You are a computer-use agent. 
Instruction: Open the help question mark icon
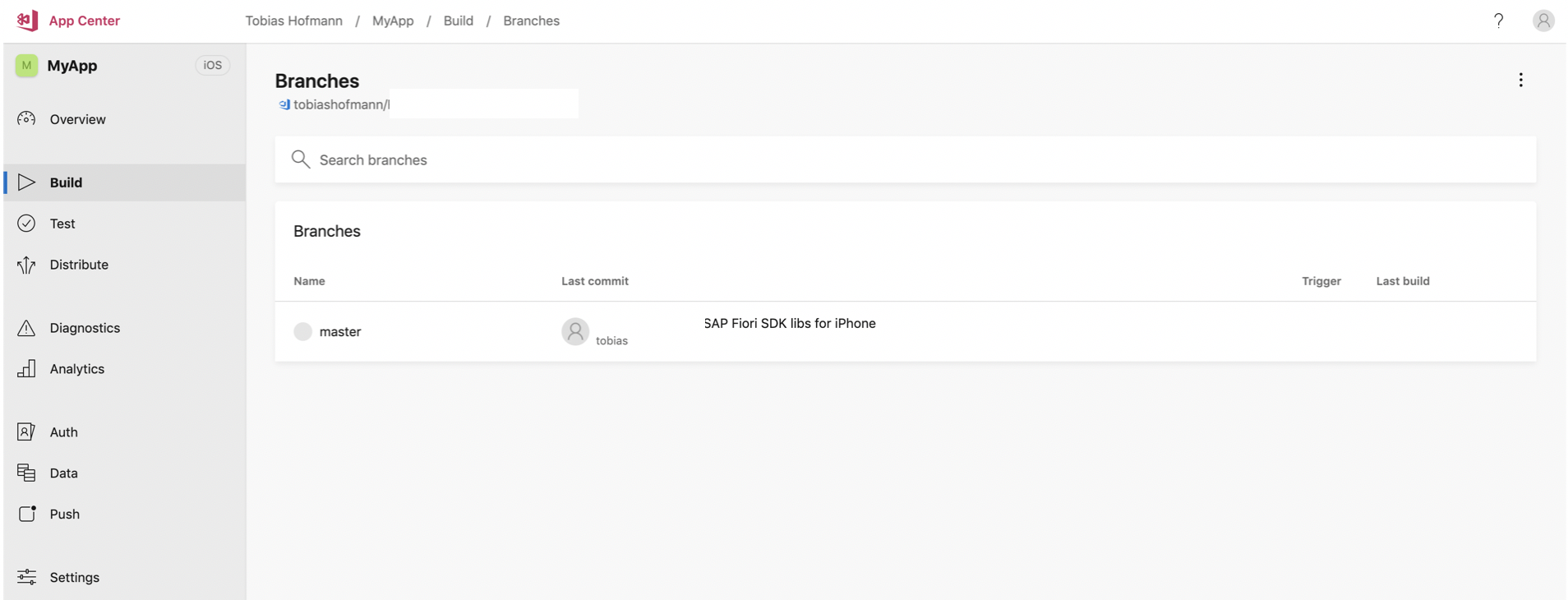tap(1498, 21)
